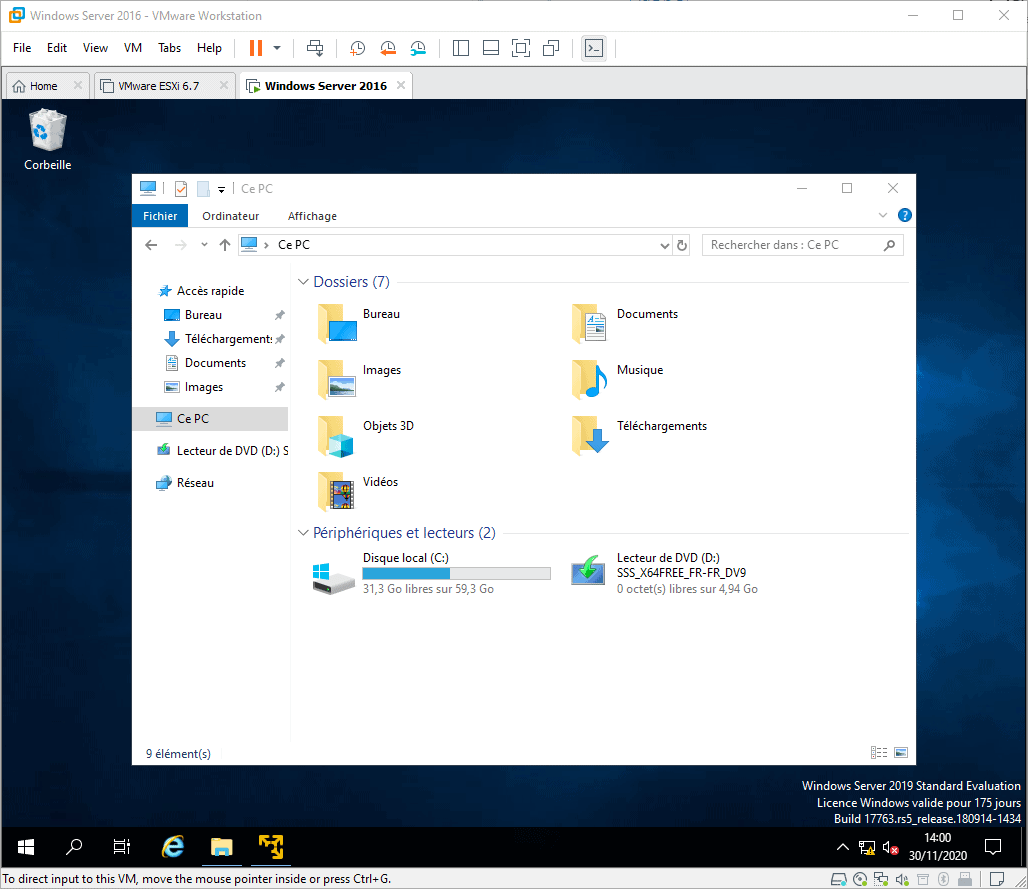Click the Rechercher dans Ce PC field

click(802, 245)
